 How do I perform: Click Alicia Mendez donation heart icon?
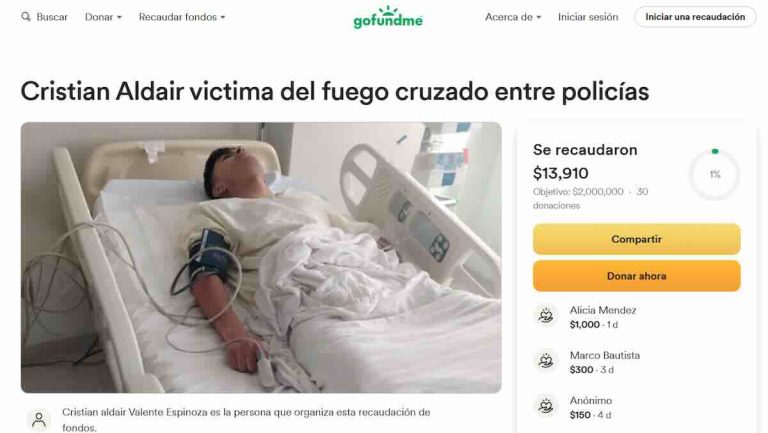(x=546, y=316)
